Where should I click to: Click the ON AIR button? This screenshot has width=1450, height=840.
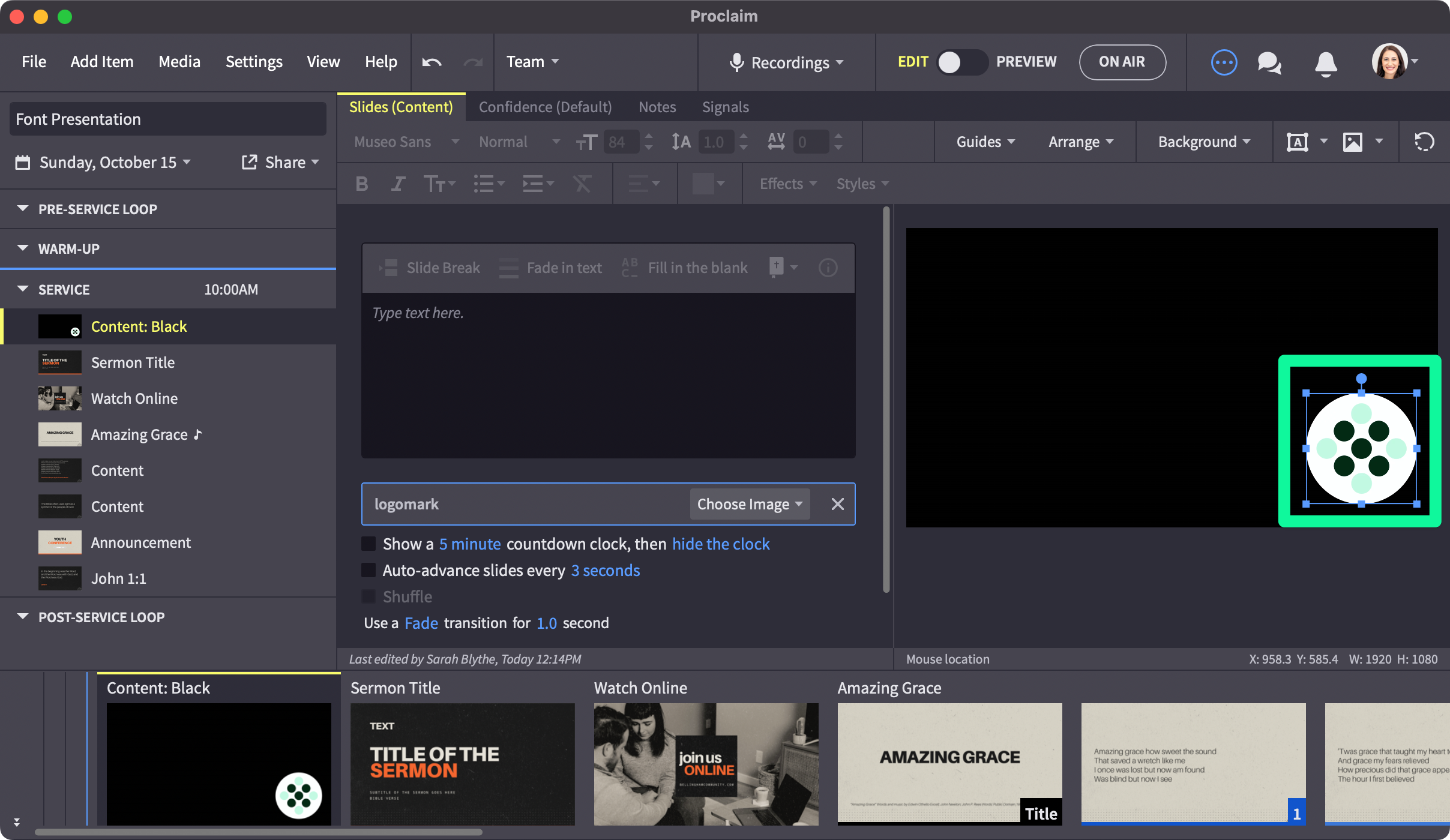tap(1122, 62)
